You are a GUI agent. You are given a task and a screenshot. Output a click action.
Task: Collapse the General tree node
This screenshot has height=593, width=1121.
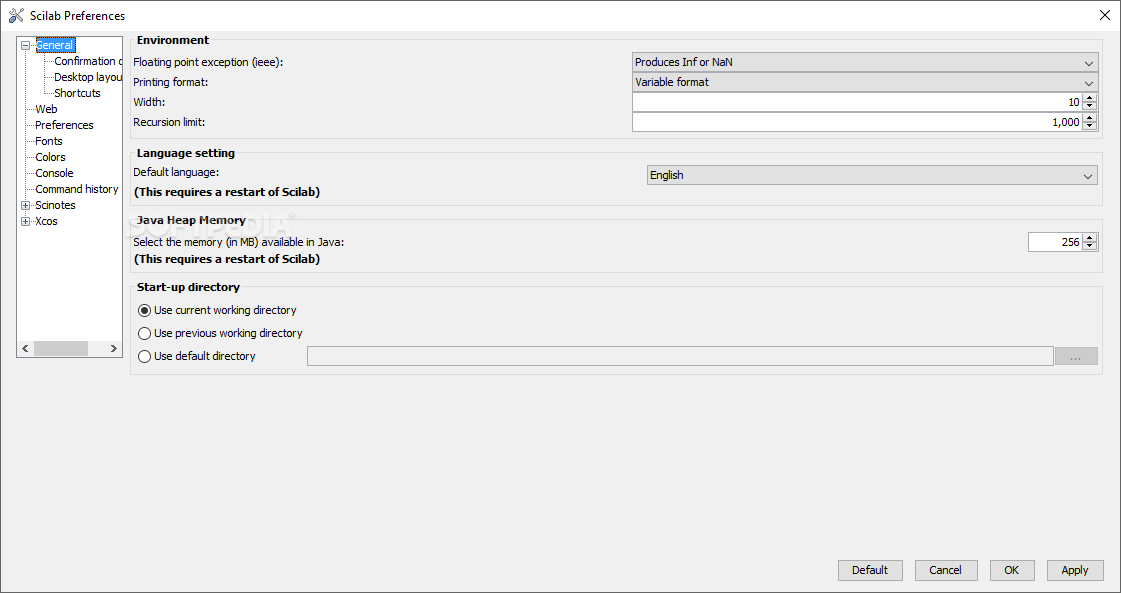pos(25,45)
